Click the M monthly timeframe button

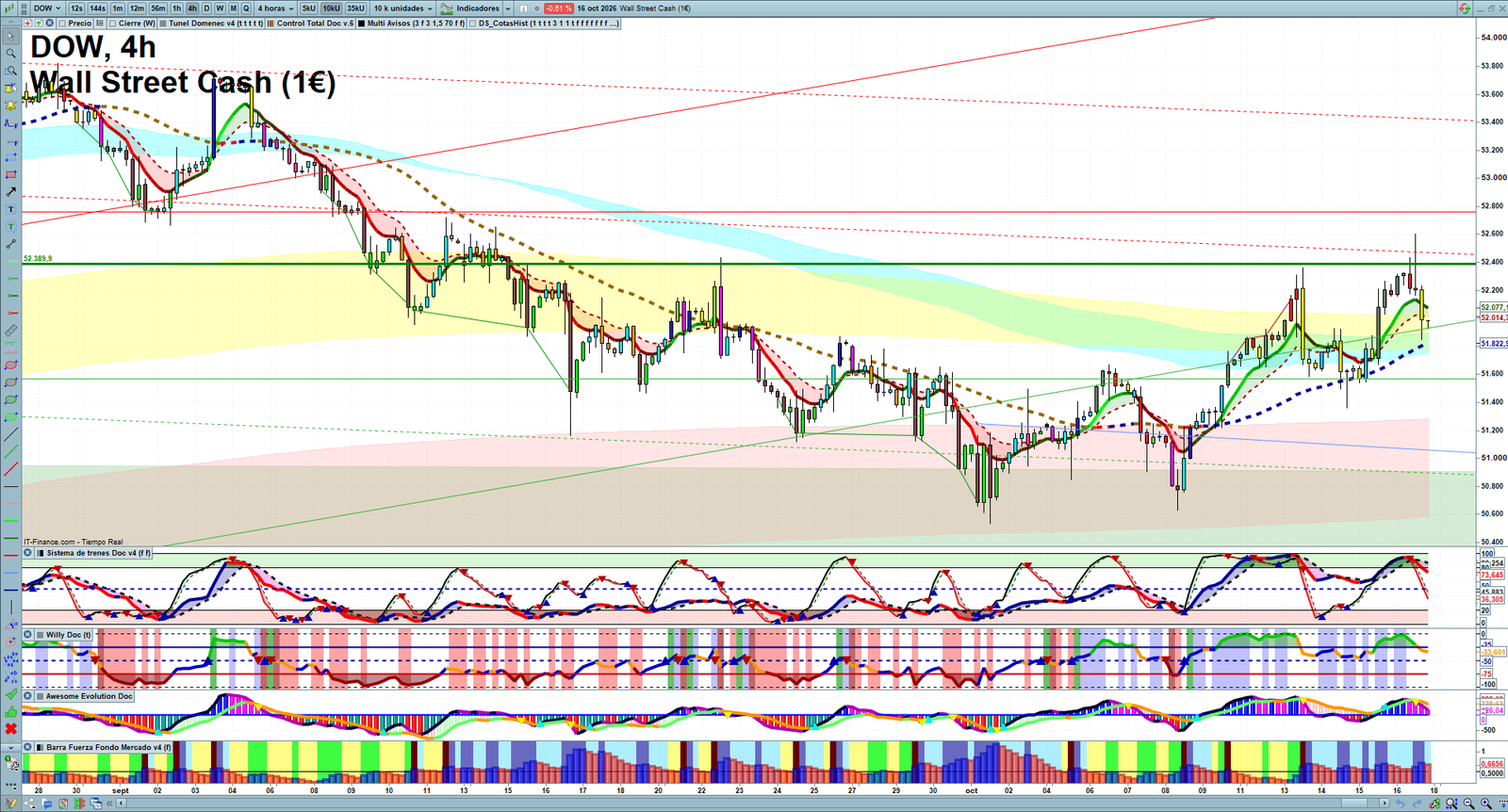pyautogui.click(x=233, y=8)
